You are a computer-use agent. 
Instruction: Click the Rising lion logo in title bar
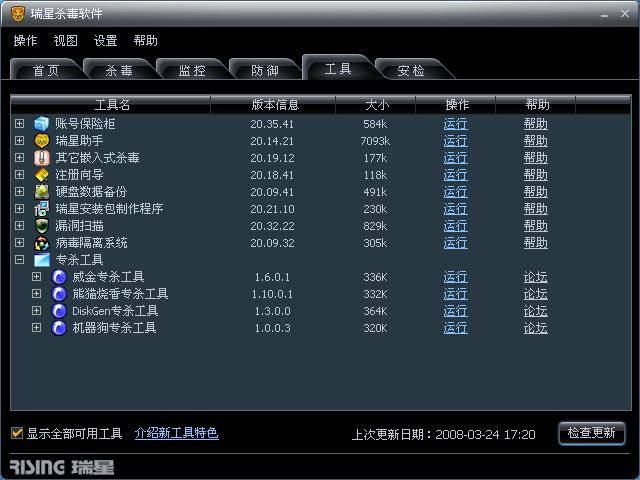[x=18, y=14]
